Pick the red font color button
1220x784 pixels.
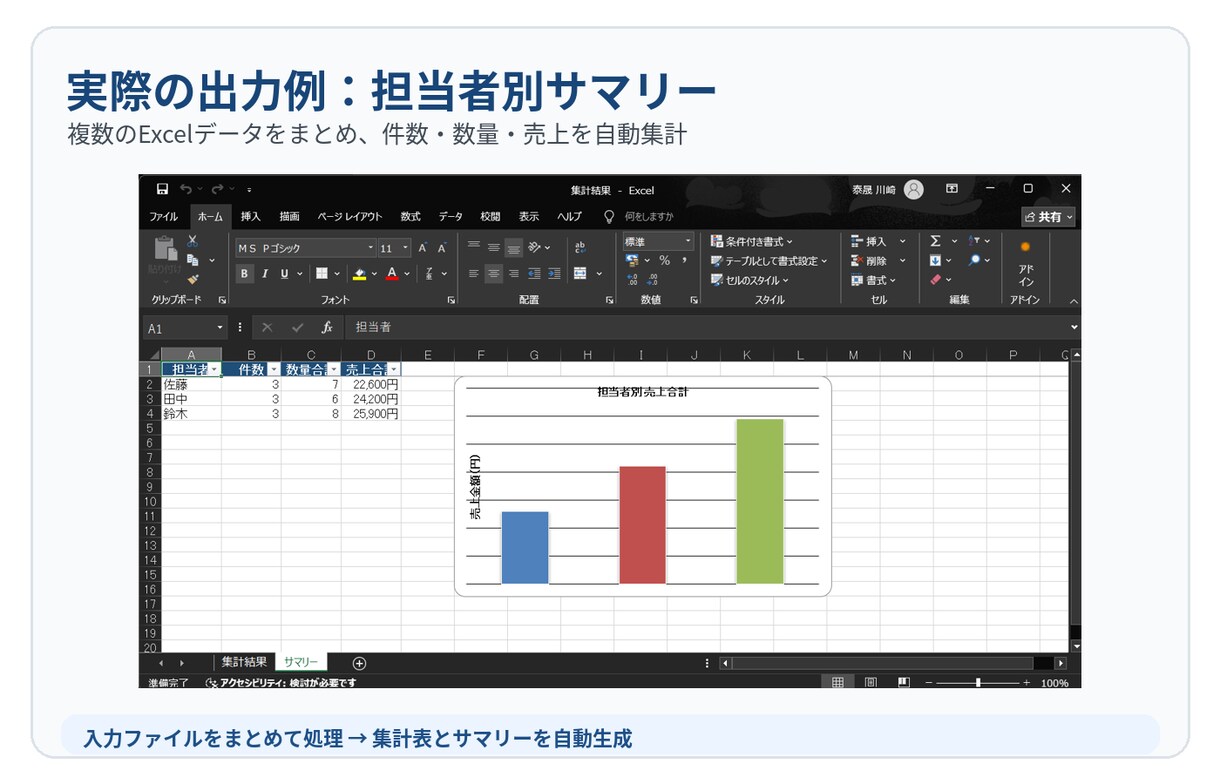point(392,273)
